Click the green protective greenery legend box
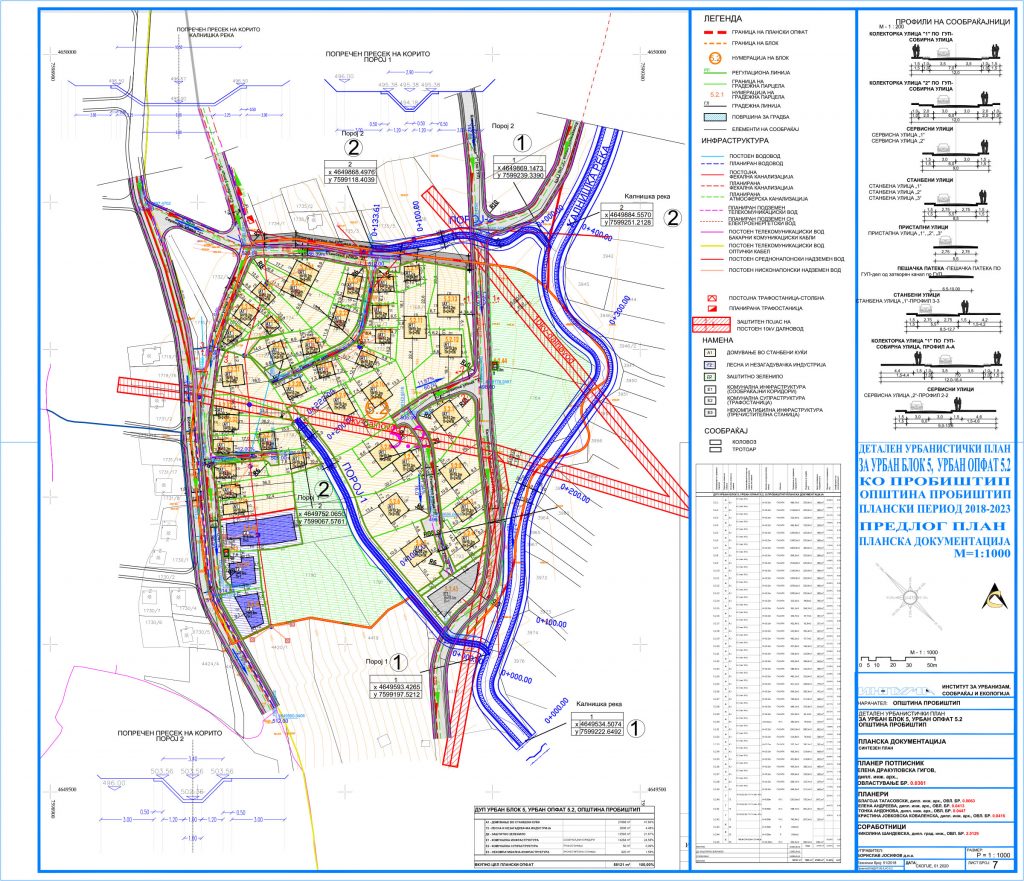 [x=710, y=376]
